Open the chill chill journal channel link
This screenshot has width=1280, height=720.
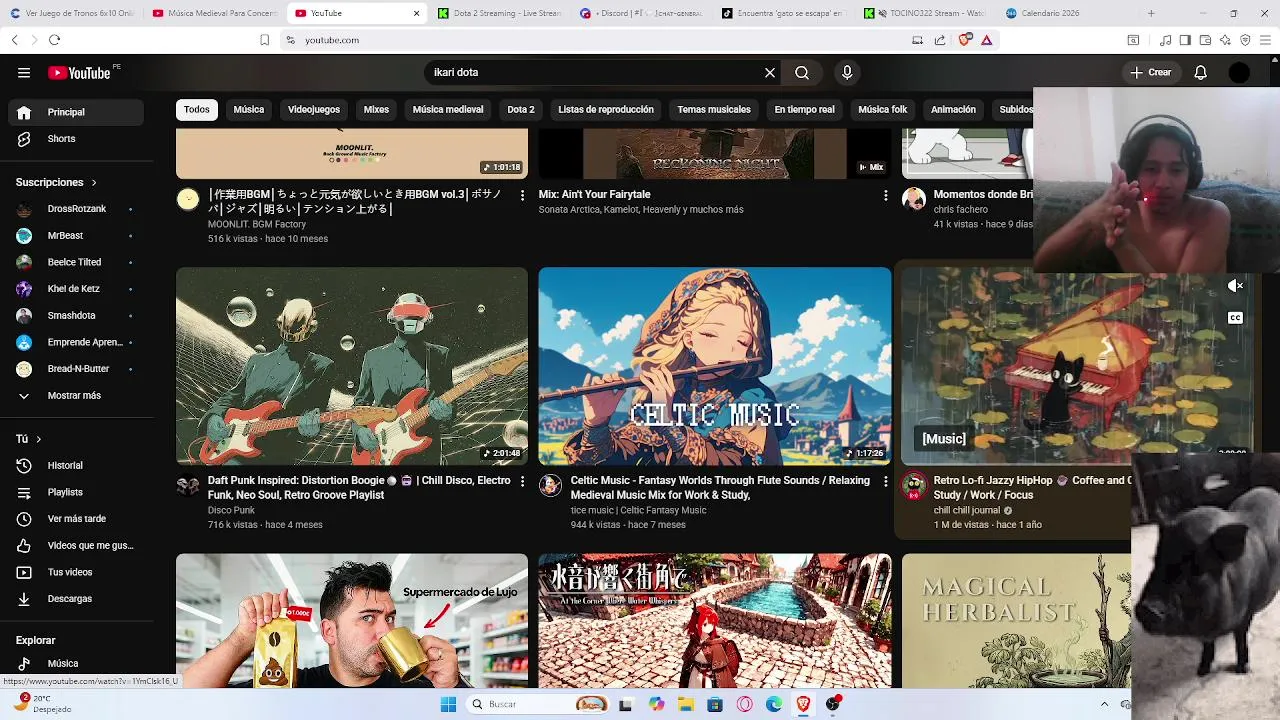(x=967, y=510)
